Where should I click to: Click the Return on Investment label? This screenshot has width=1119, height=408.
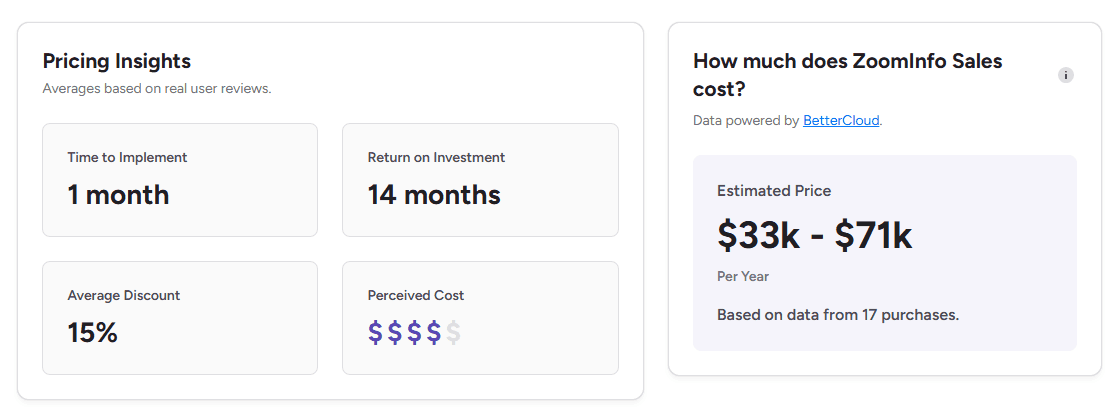(436, 157)
